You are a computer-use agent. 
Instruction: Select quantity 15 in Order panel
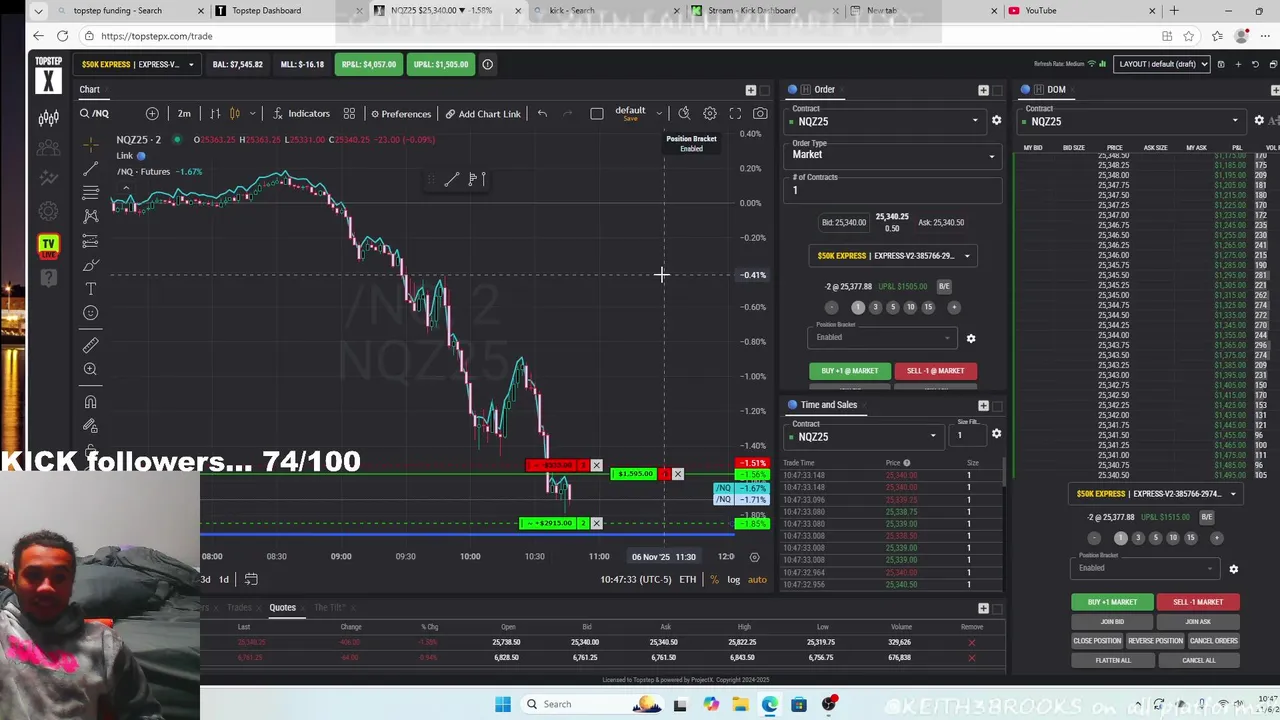coord(928,307)
